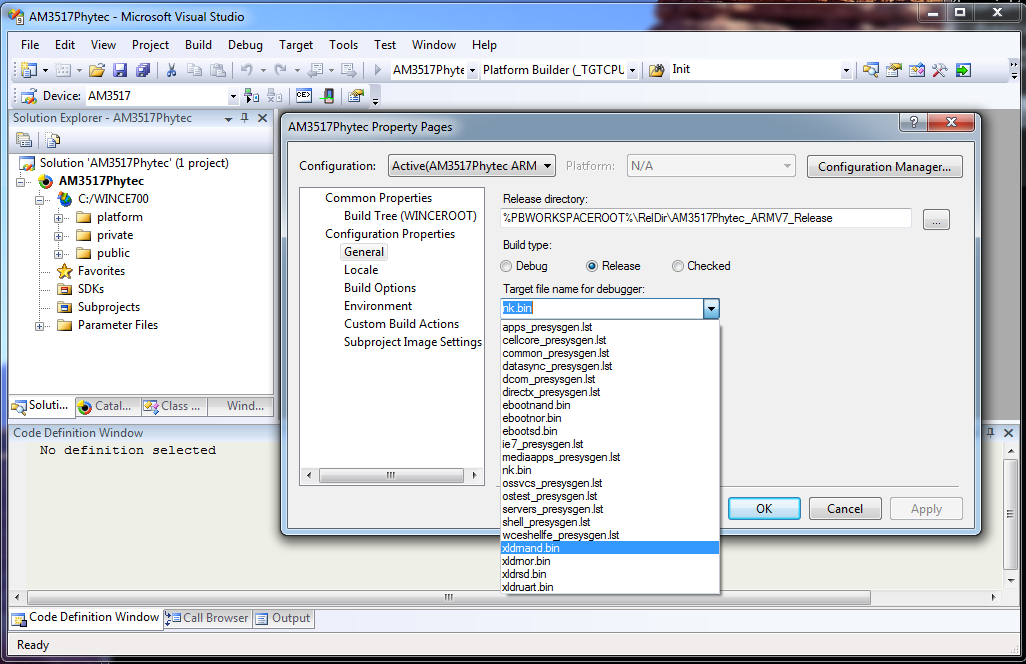The height and width of the screenshot is (664, 1026).
Task: Select Custom Build Actions tree item
Action: coord(401,324)
